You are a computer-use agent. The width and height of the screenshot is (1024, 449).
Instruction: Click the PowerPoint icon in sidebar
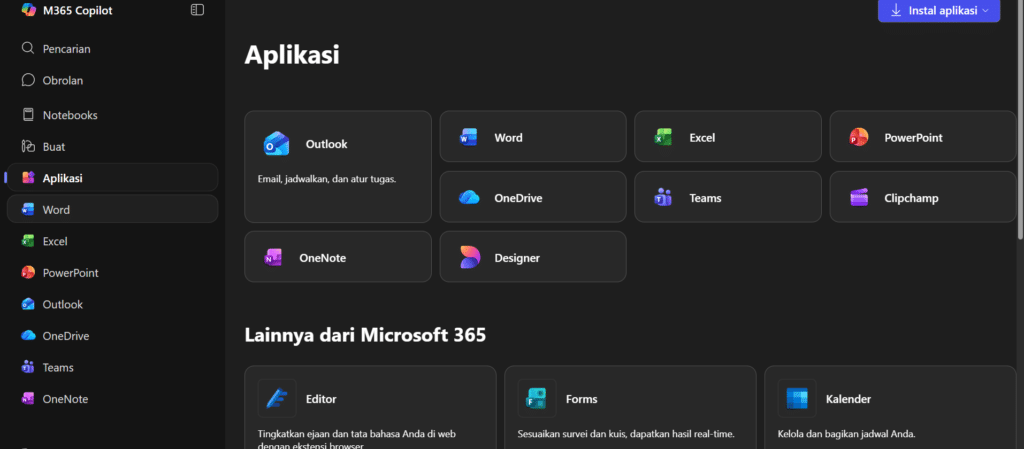27,272
